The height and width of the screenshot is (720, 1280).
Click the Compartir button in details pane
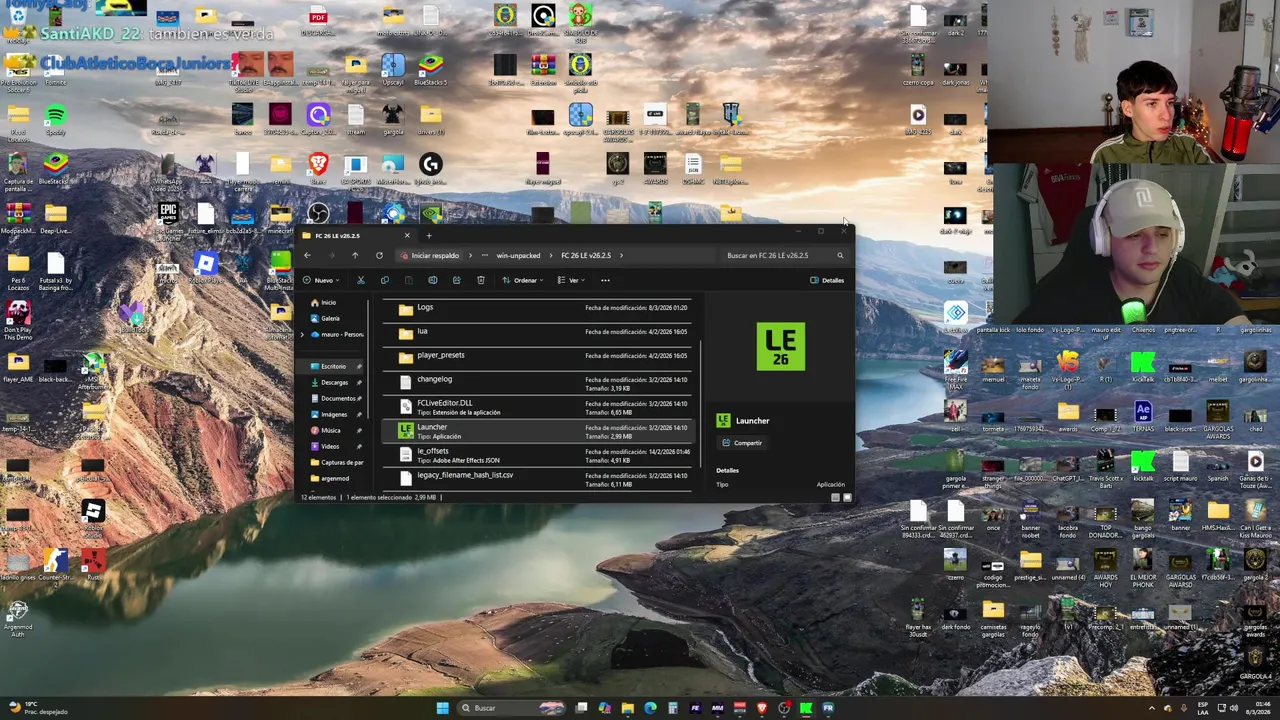click(x=742, y=443)
